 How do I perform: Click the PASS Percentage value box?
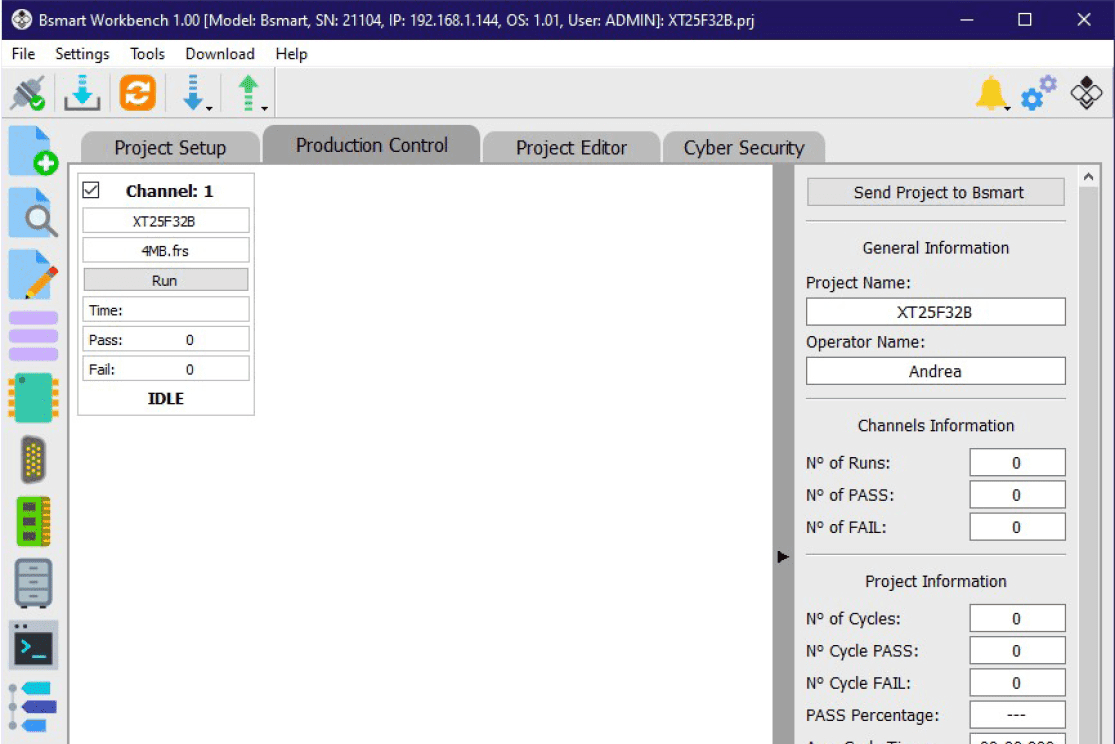tap(1017, 715)
